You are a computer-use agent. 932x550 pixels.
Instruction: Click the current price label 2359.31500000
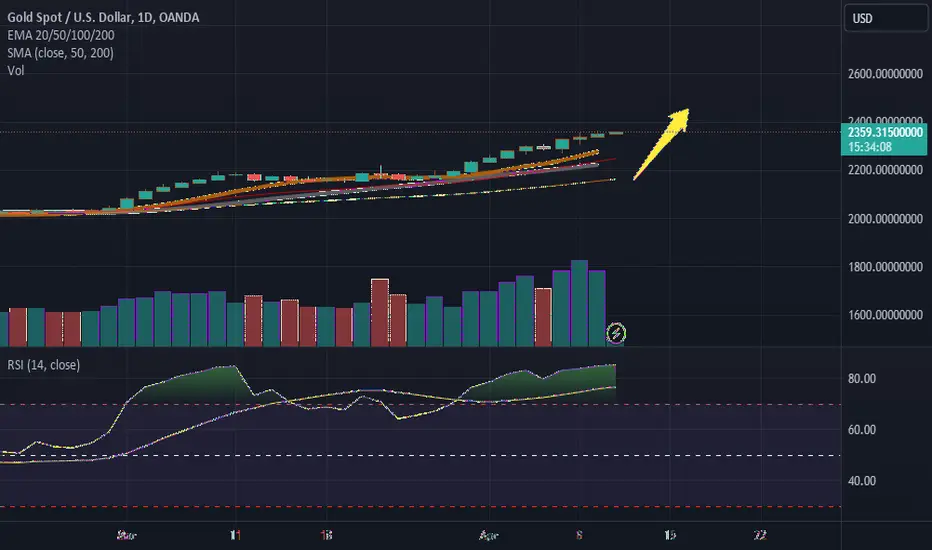(884, 132)
